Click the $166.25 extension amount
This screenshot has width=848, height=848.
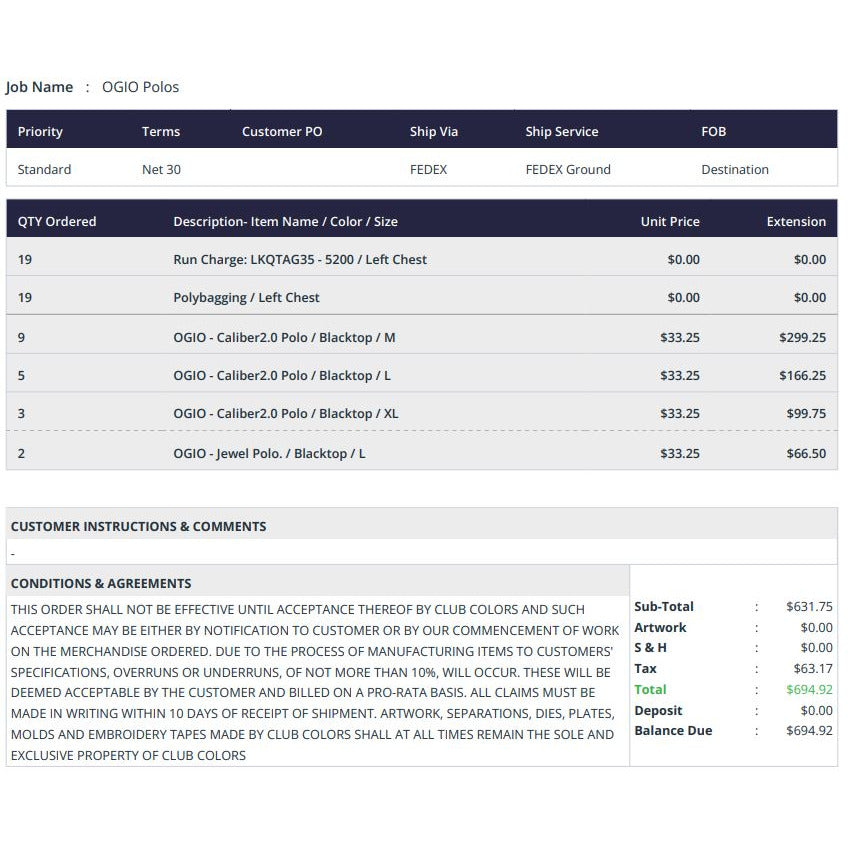point(802,376)
